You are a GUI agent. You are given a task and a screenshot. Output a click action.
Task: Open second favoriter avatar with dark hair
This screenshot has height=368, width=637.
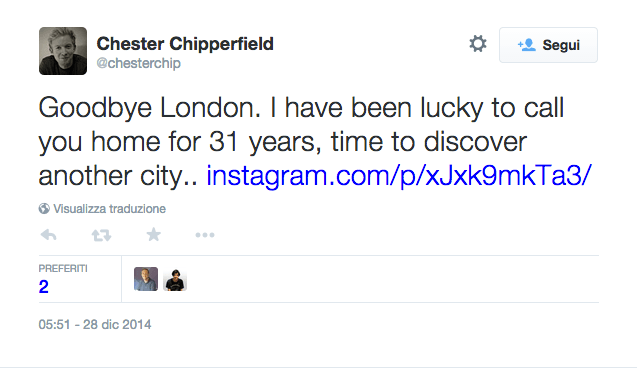pyautogui.click(x=175, y=279)
